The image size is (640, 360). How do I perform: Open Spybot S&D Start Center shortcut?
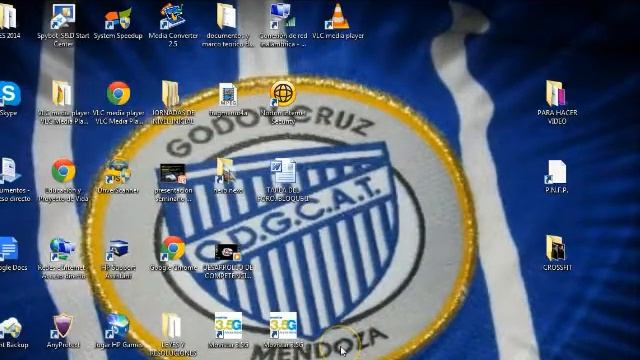pos(63,17)
